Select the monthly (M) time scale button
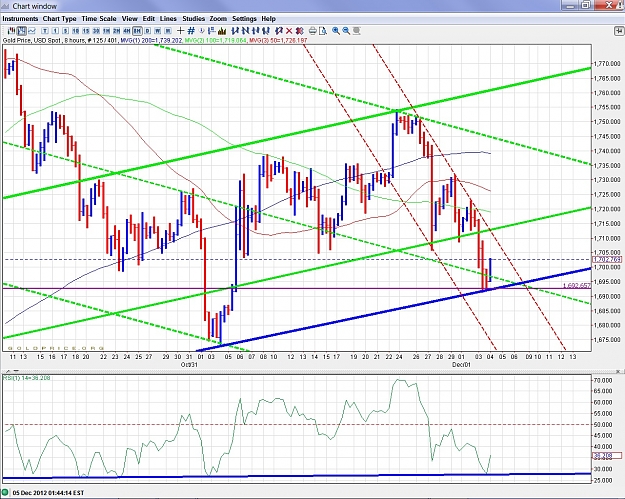 click(168, 31)
